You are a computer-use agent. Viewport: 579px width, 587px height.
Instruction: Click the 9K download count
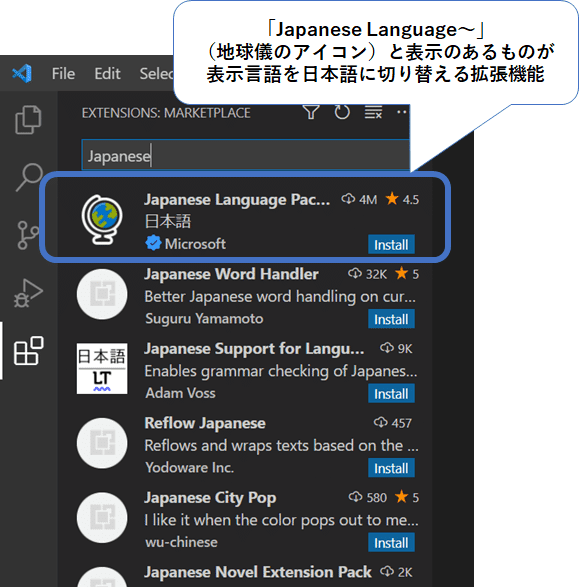[x=396, y=349]
